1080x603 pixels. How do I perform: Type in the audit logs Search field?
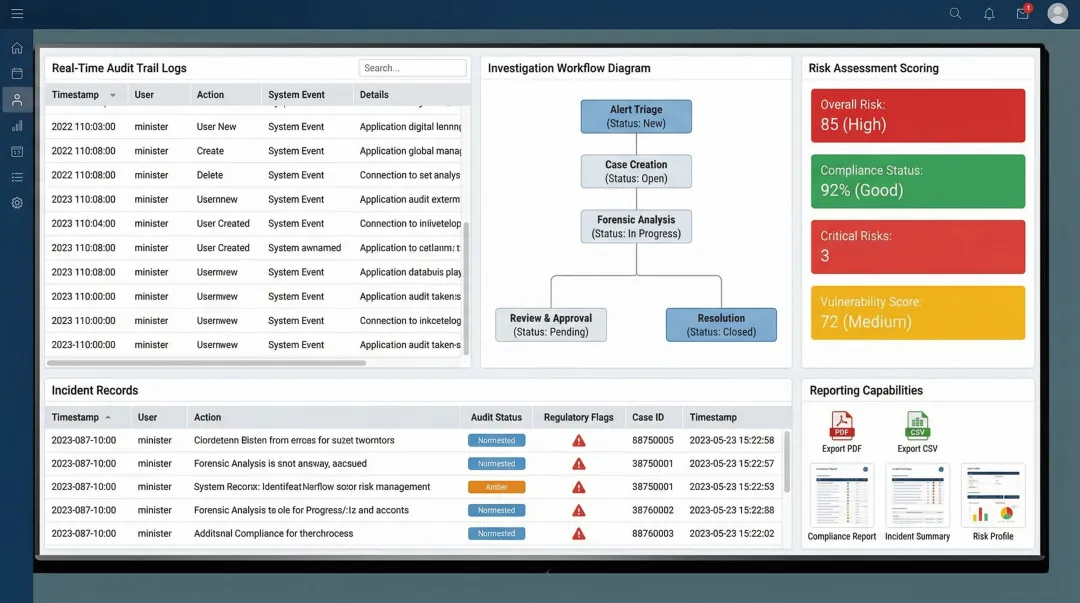[412, 68]
